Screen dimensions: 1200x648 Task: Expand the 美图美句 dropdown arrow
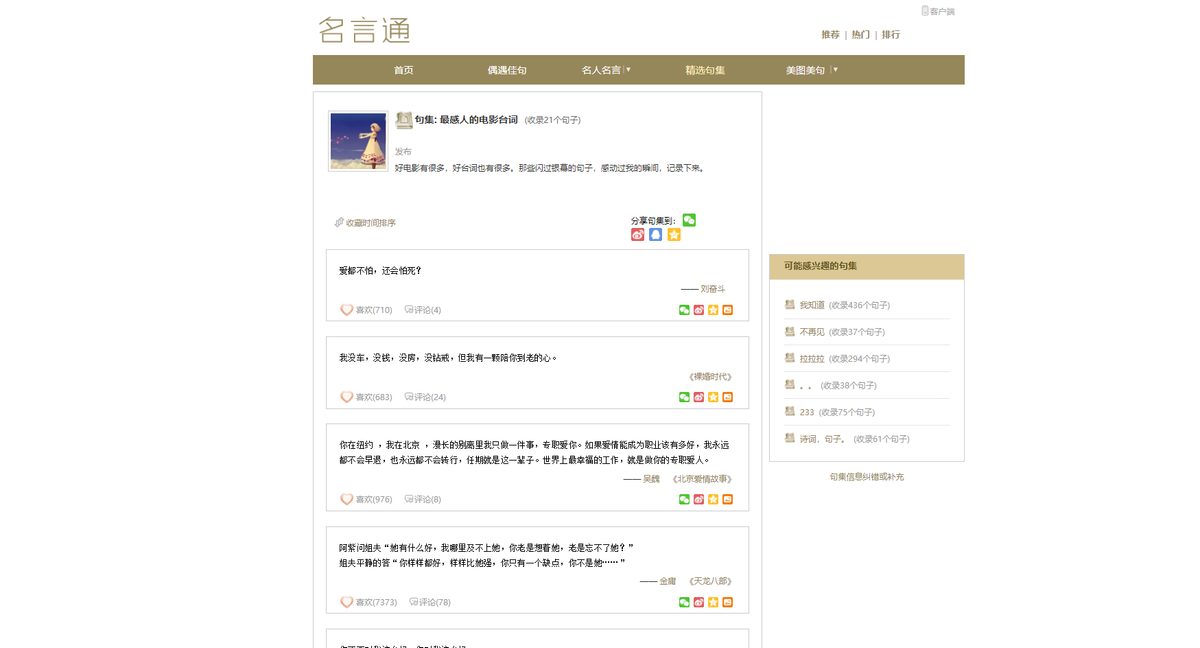pos(835,69)
